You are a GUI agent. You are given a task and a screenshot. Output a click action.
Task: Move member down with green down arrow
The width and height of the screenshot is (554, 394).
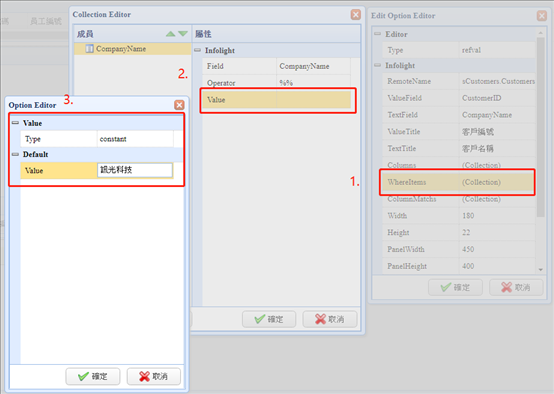(x=183, y=34)
